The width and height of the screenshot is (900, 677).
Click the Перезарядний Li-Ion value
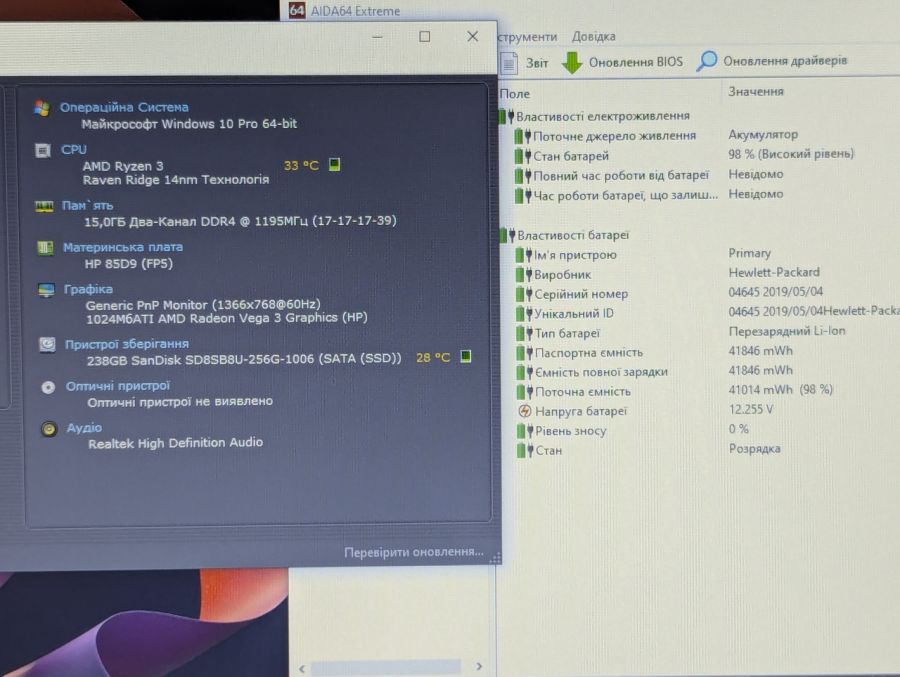click(787, 331)
